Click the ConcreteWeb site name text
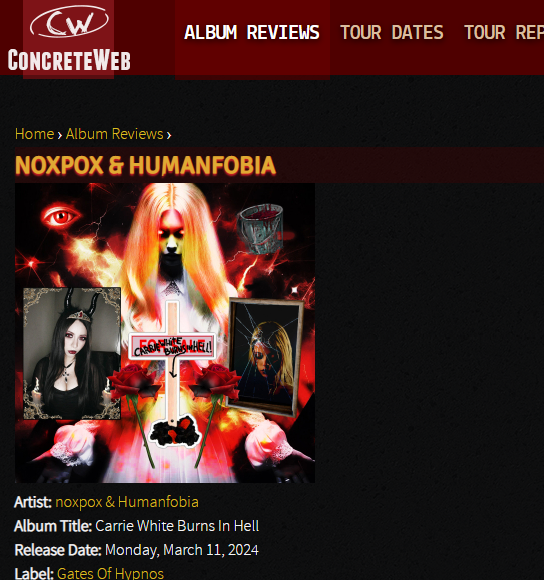Viewport: 544px width, 580px height. (x=69, y=60)
